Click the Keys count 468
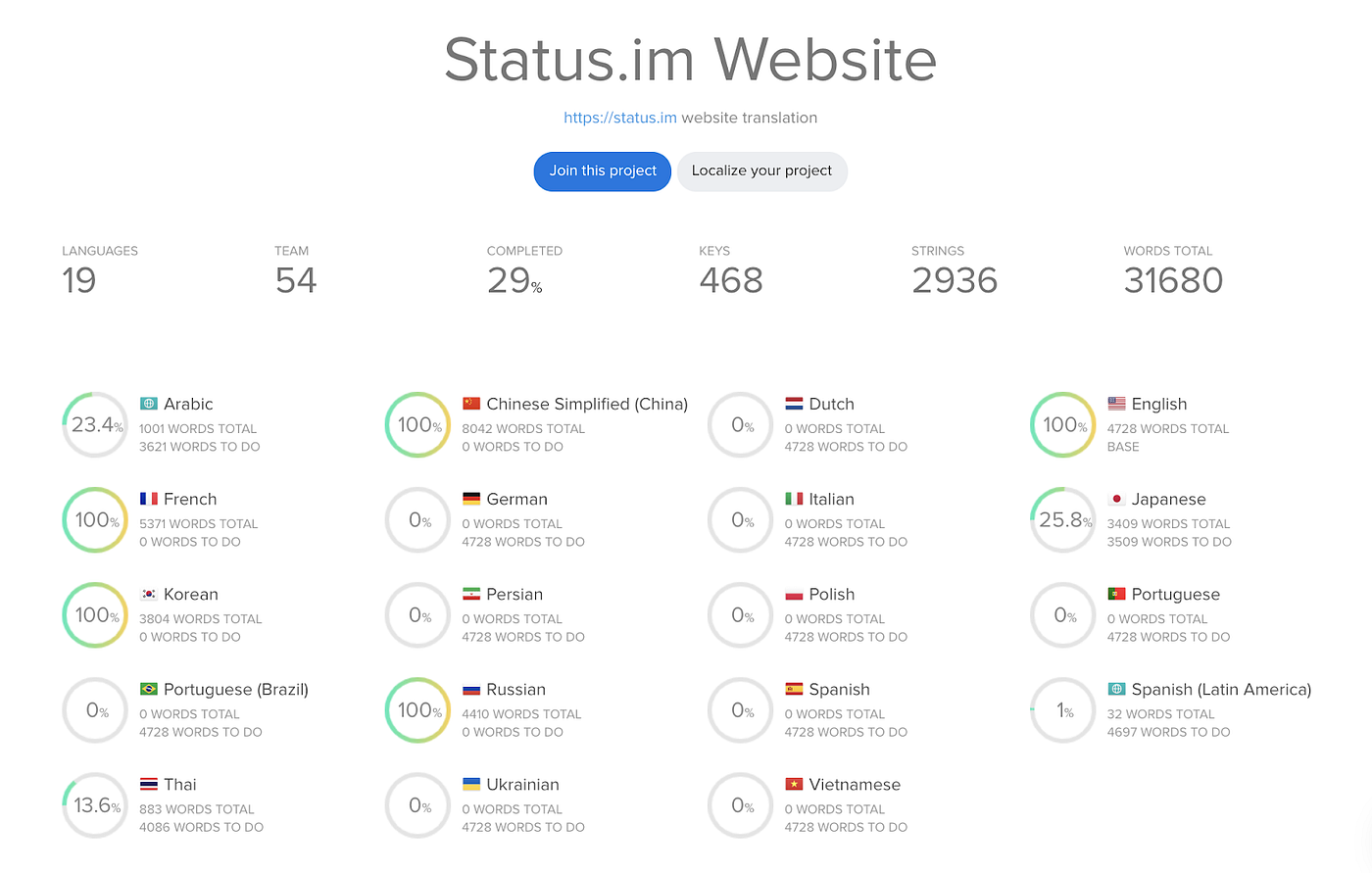Image resolution: width=1372 pixels, height=873 pixels. pyautogui.click(x=731, y=281)
